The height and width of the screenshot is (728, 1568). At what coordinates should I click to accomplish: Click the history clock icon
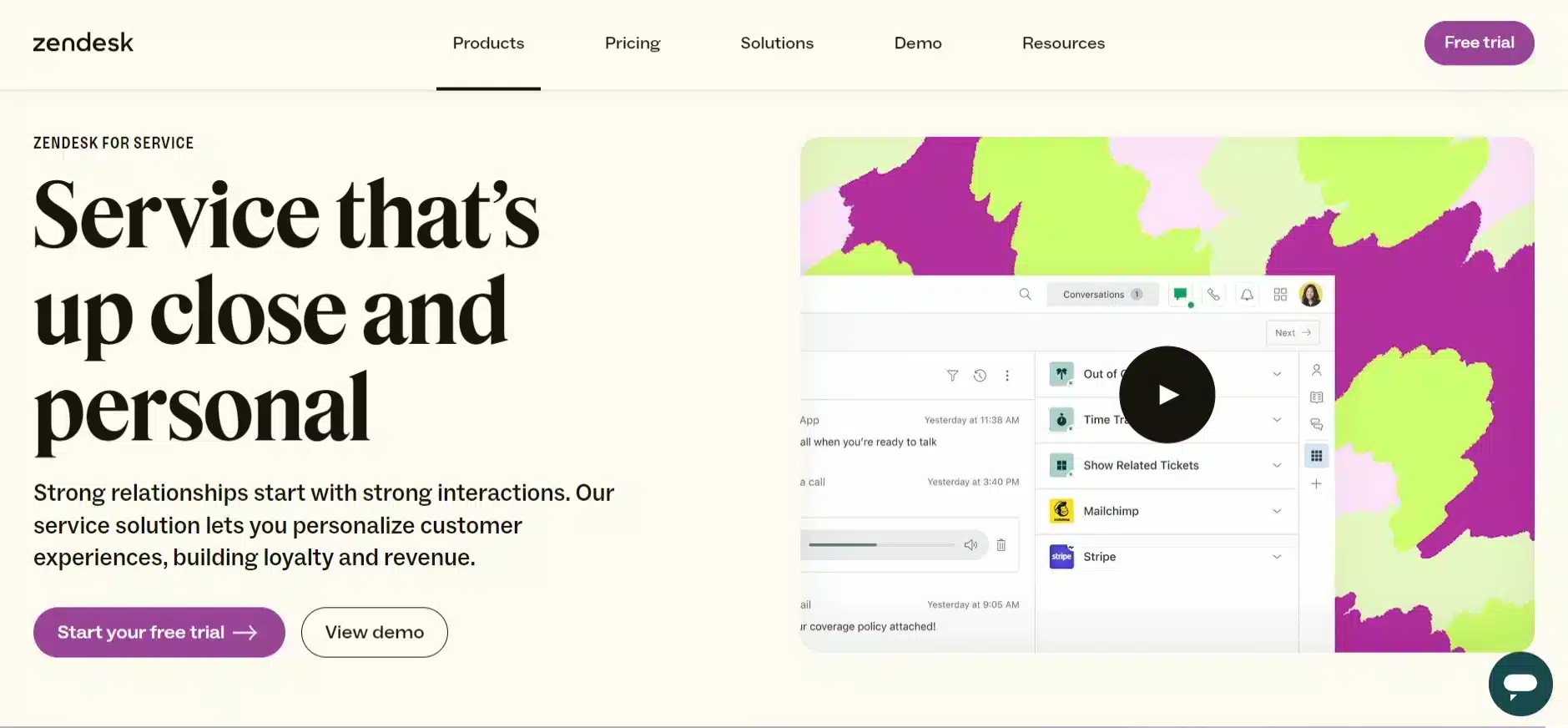click(x=980, y=376)
